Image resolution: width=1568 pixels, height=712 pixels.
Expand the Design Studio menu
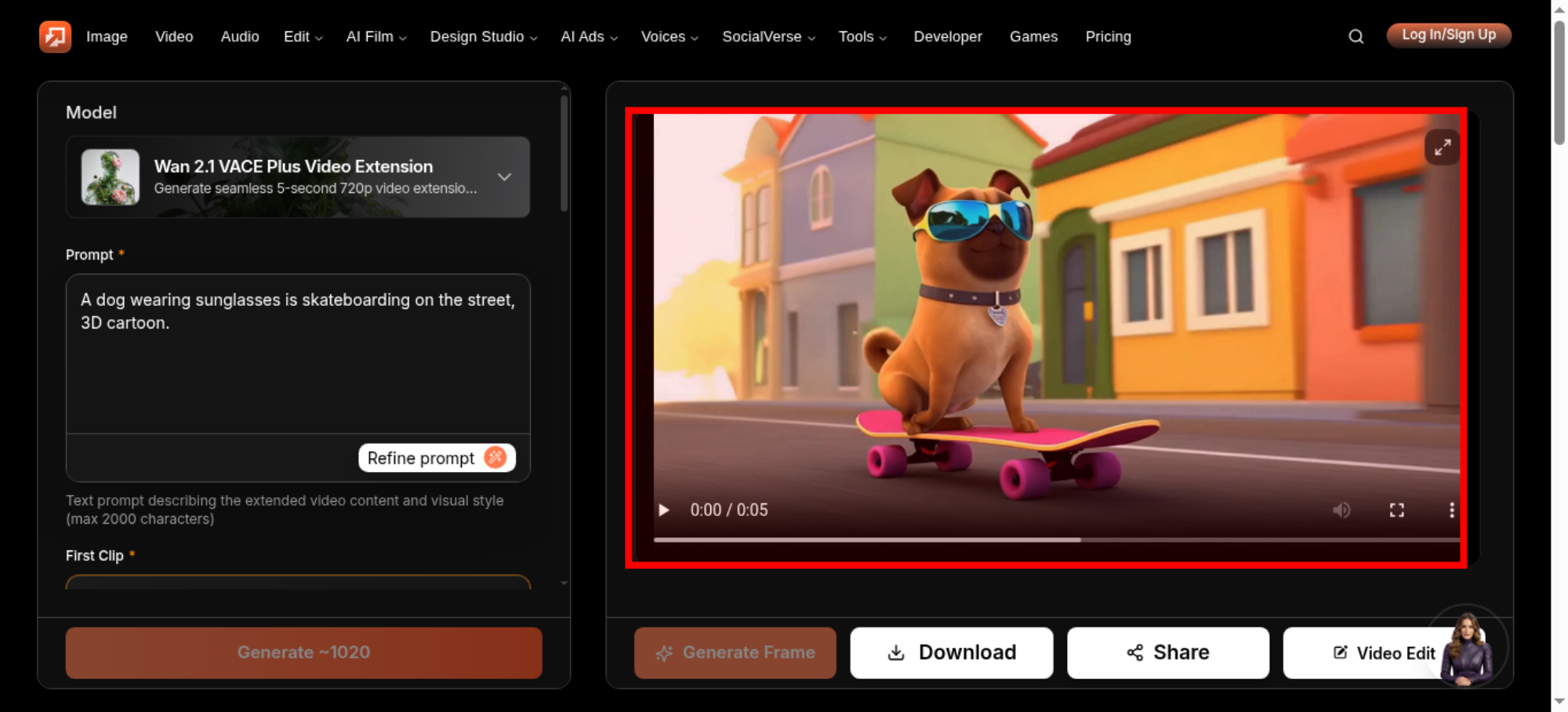tap(483, 36)
